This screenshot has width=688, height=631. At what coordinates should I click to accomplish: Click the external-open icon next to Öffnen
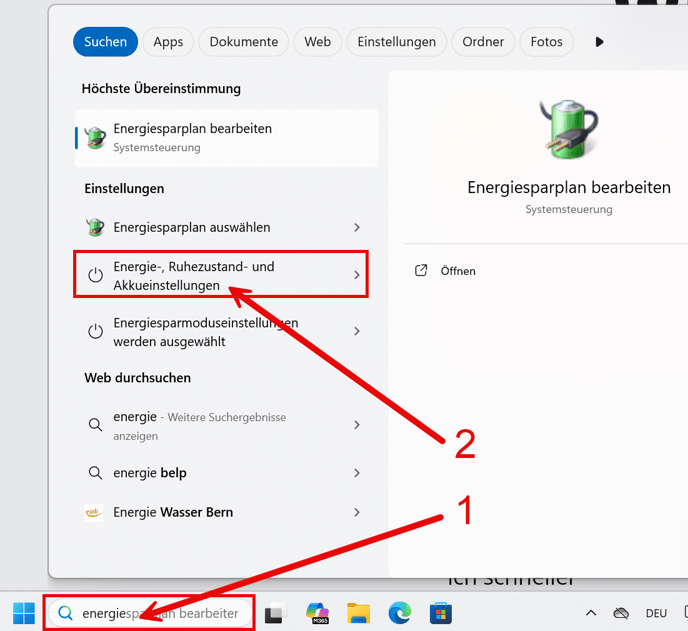(421, 271)
